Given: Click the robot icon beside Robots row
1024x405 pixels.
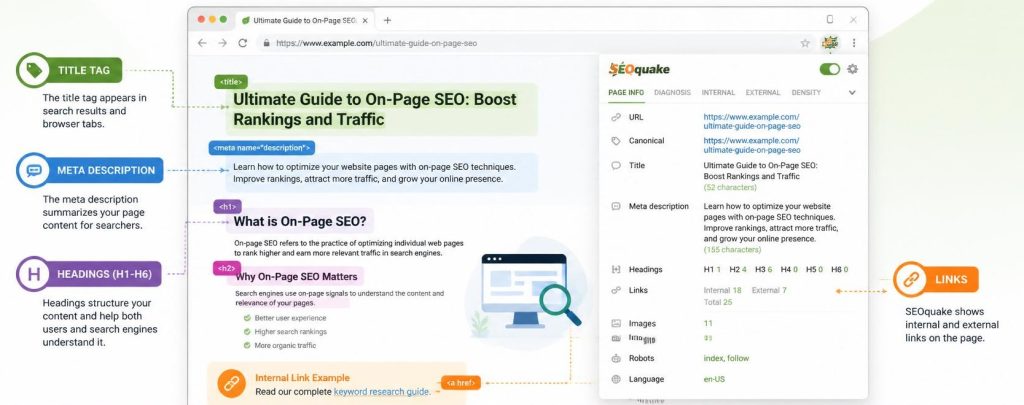Looking at the screenshot, I should tap(616, 358).
